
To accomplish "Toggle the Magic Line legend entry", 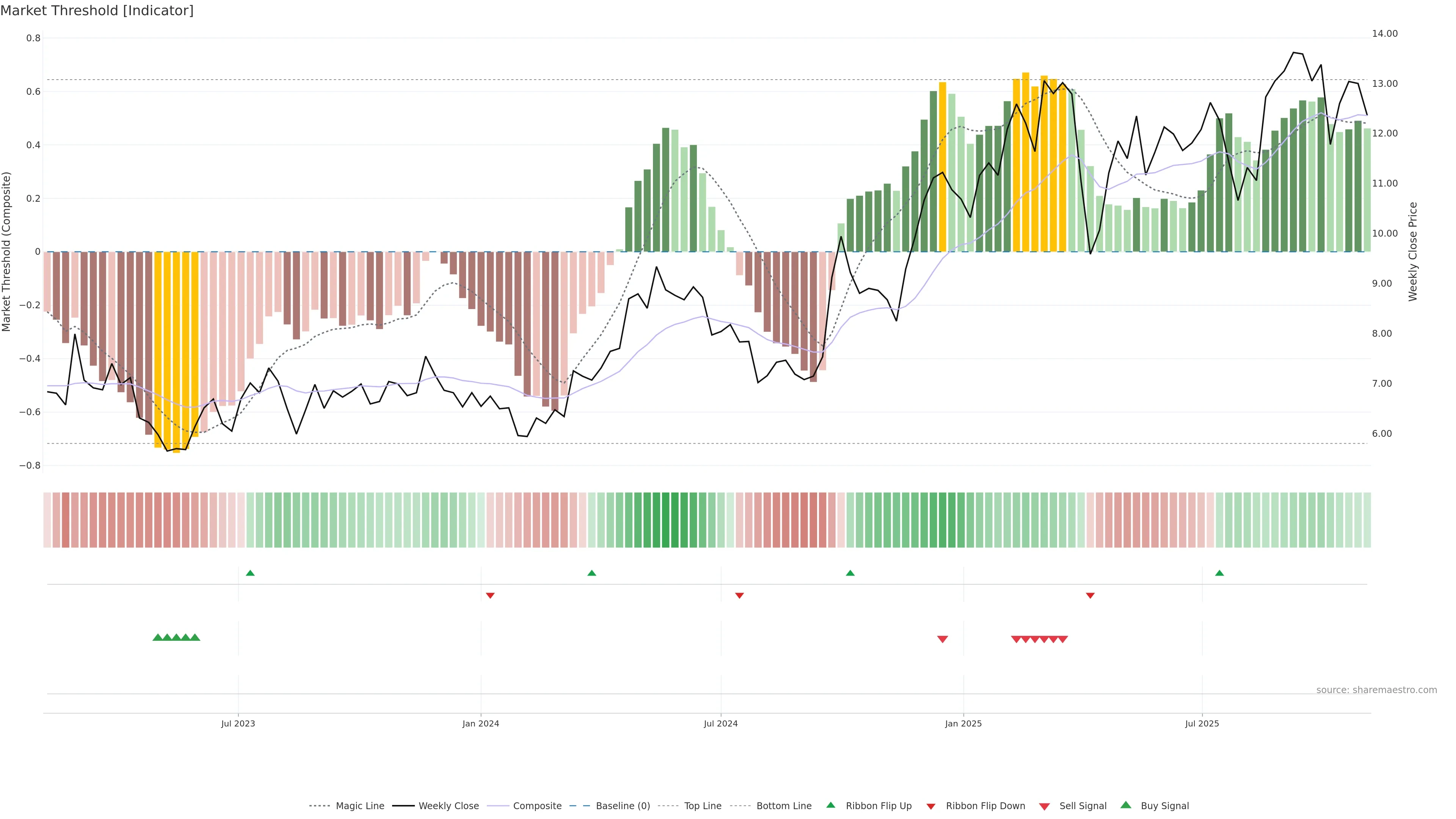I will click(x=359, y=805).
